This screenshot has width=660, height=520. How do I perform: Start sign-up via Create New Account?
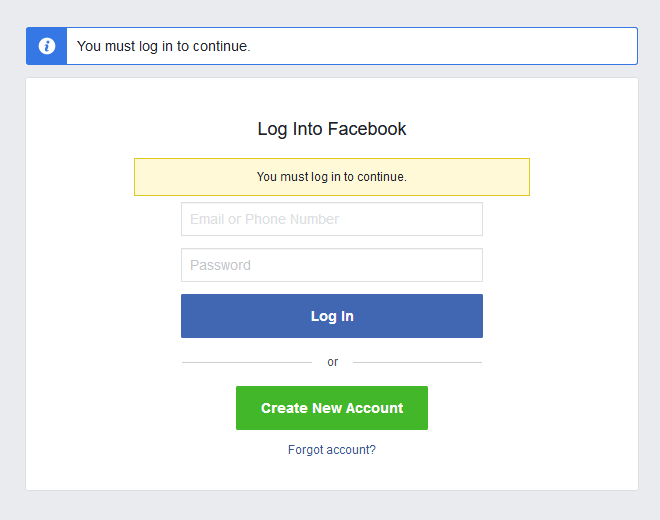pos(332,408)
